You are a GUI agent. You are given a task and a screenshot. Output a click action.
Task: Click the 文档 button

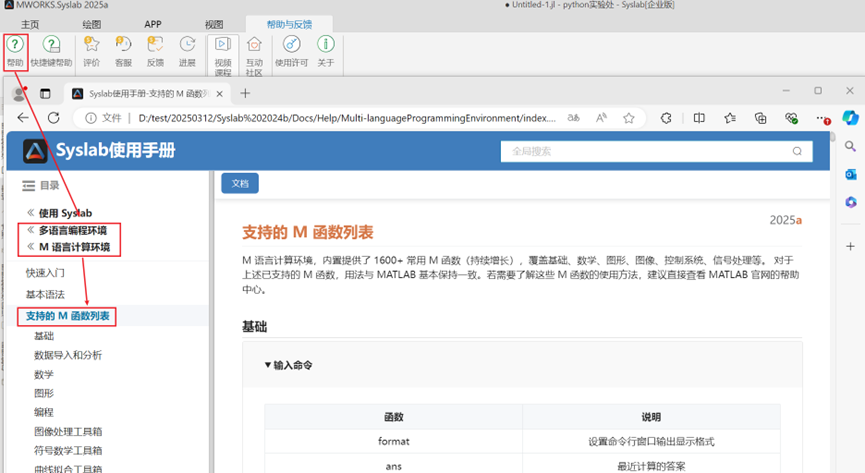[x=240, y=183]
